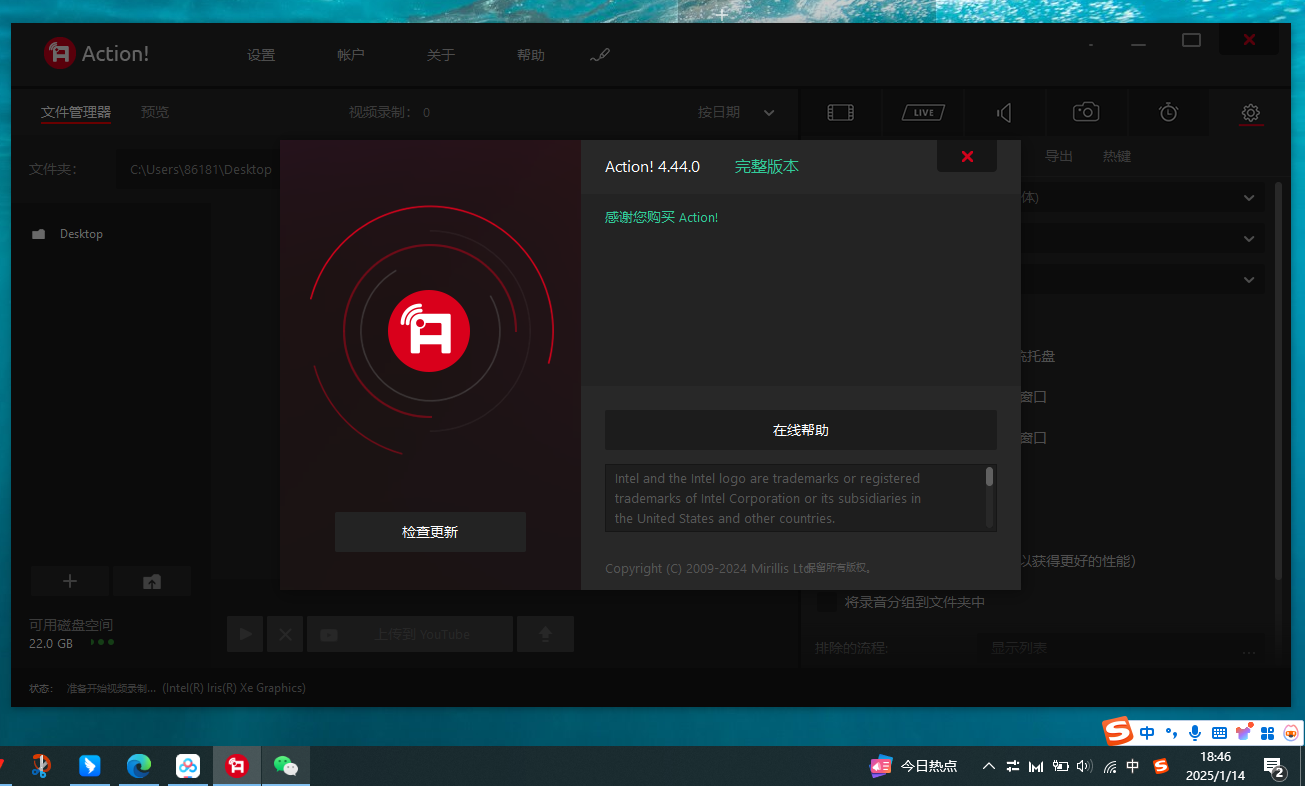Toggle Sogou toolbar 中 language mode

pos(1147,733)
